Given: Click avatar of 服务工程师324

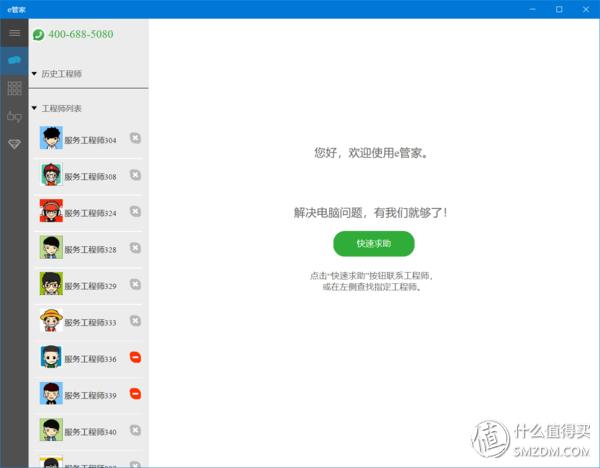Looking at the screenshot, I should coord(51,210).
